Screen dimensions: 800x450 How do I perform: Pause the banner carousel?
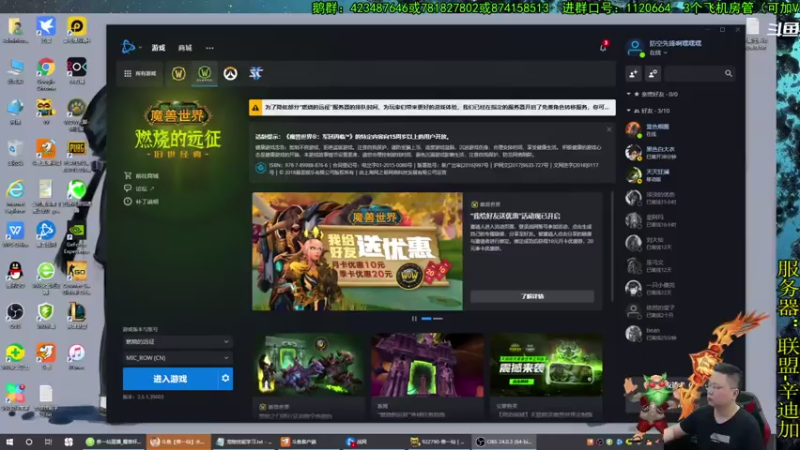point(414,318)
